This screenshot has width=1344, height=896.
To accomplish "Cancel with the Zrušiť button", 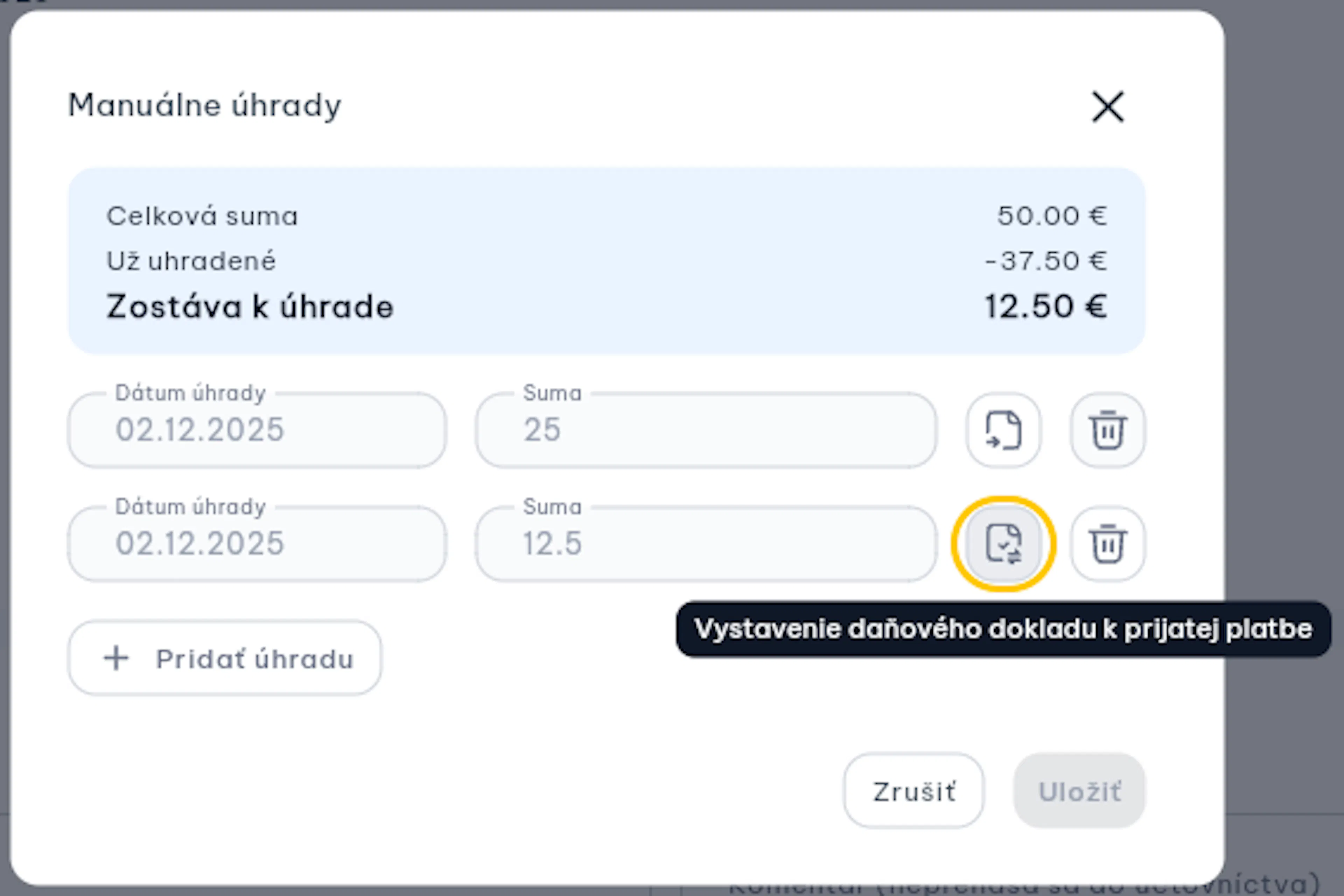I will 914,791.
